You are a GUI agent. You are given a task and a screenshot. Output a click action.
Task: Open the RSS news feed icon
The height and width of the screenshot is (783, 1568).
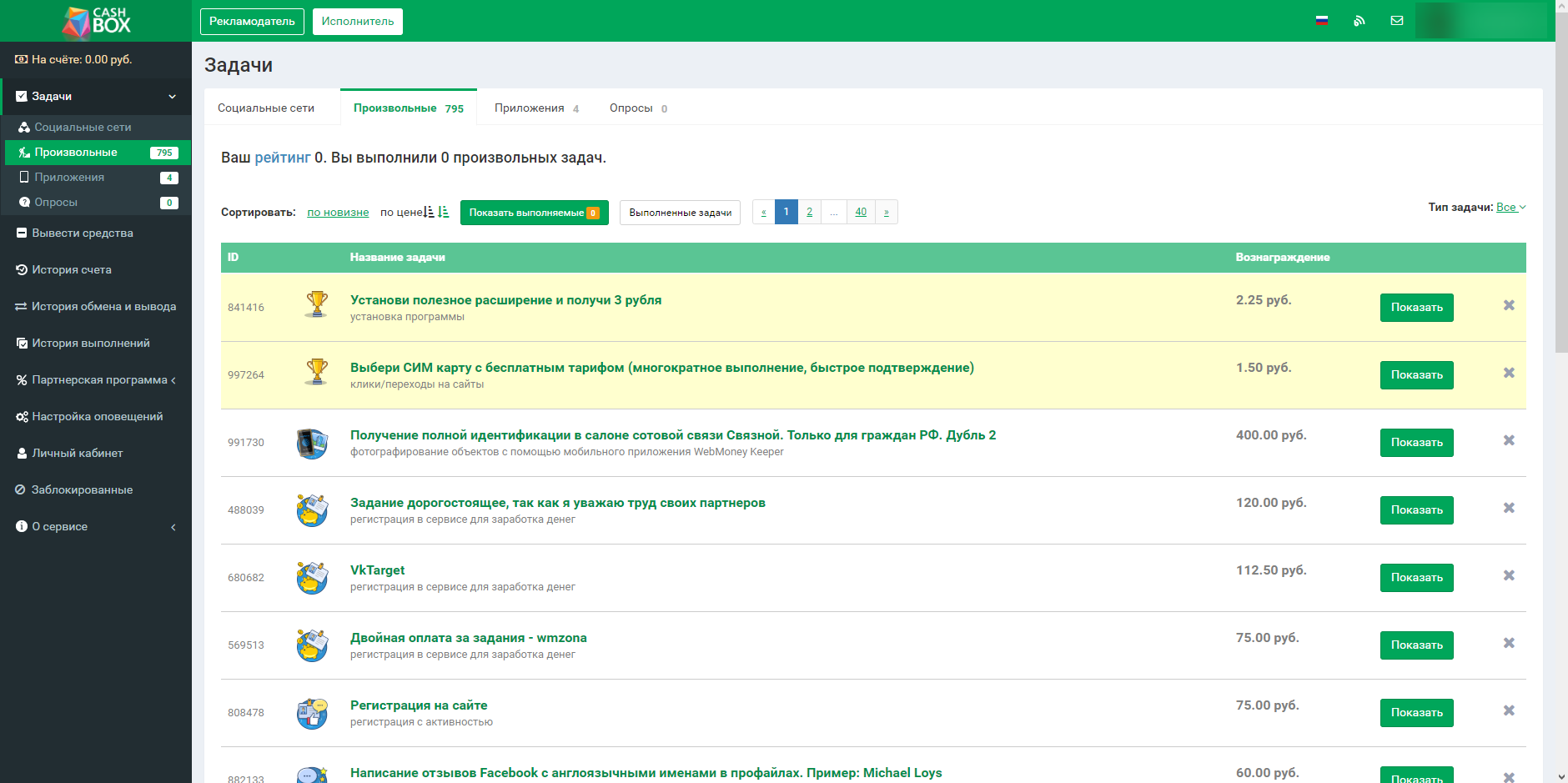point(1359,21)
